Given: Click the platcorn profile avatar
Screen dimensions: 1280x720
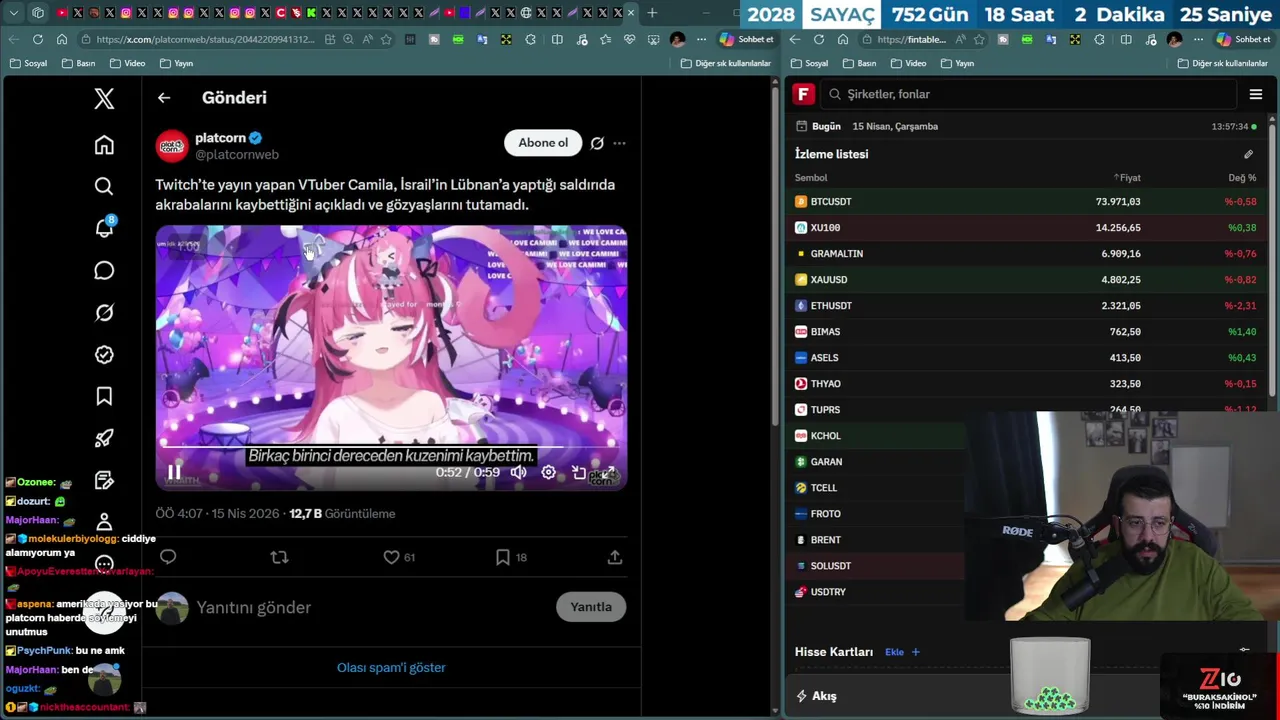Looking at the screenshot, I should point(172,146).
